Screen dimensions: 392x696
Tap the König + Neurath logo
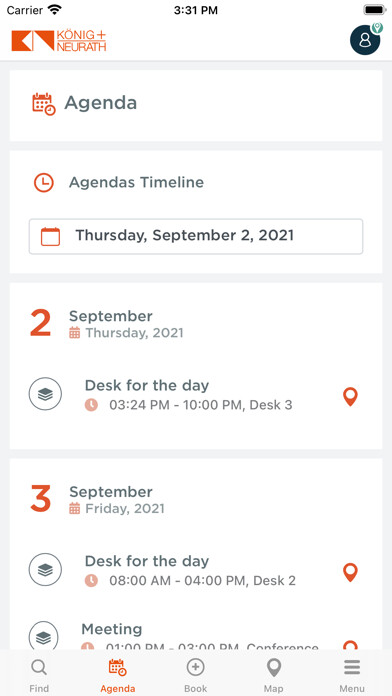click(x=59, y=41)
